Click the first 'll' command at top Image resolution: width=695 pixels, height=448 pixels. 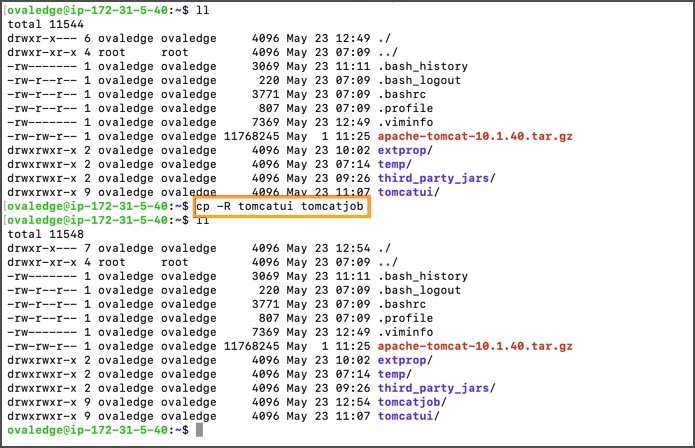pyautogui.click(x=201, y=9)
